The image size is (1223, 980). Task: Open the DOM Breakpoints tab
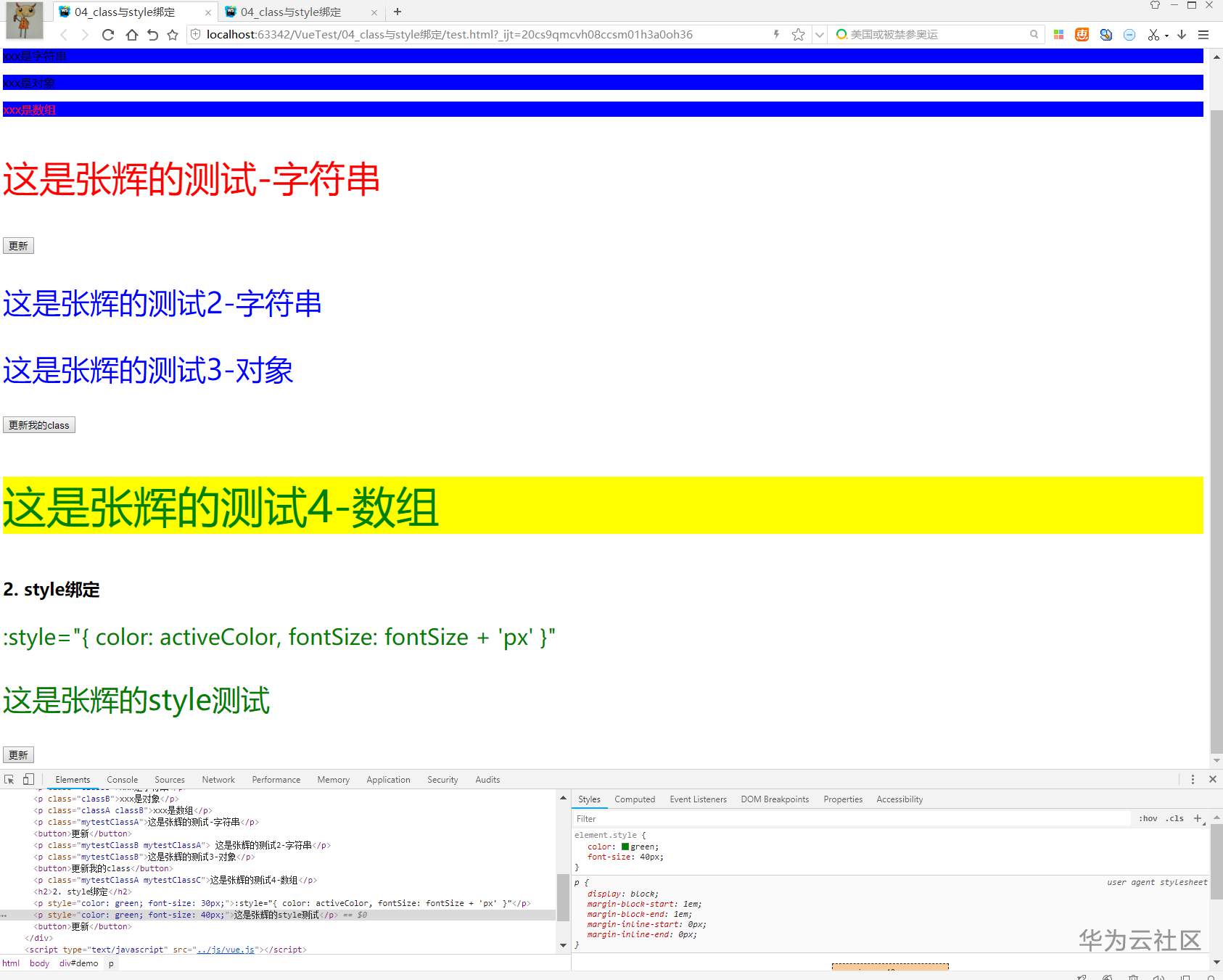(775, 799)
